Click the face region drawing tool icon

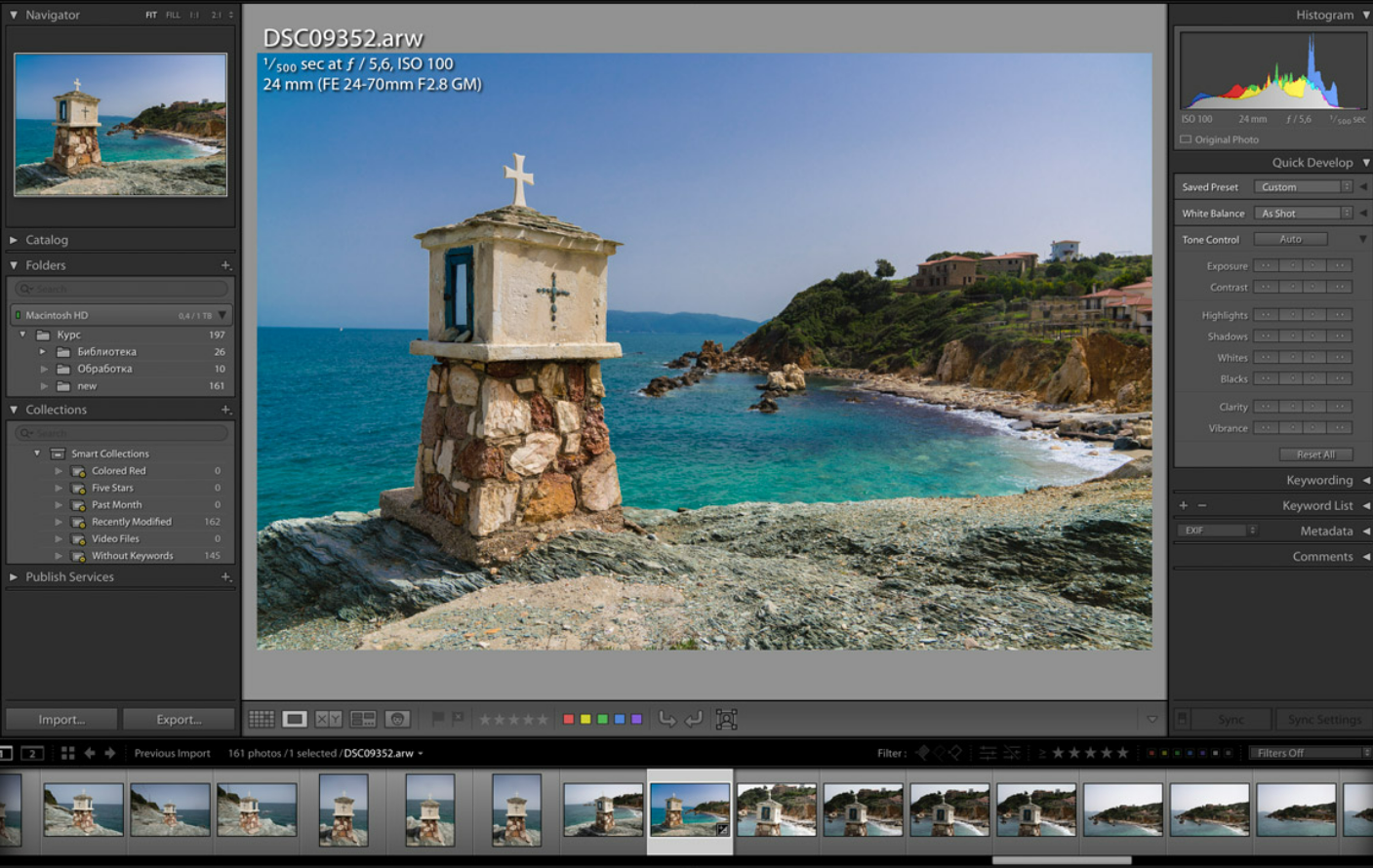(726, 719)
